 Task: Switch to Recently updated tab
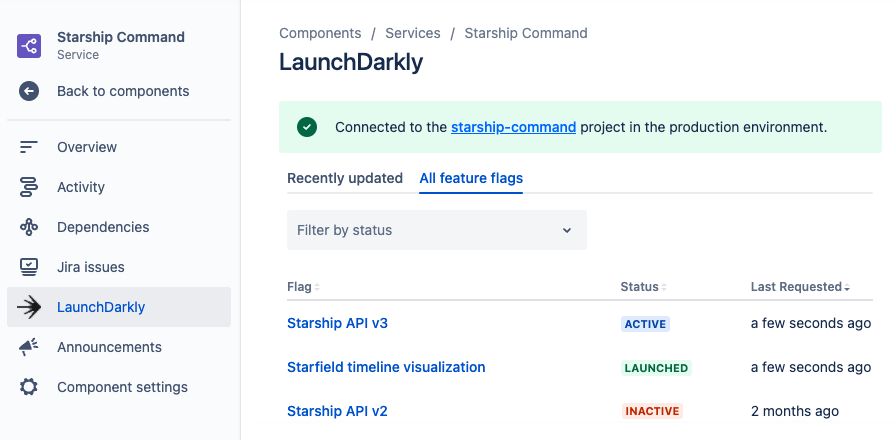(x=345, y=178)
